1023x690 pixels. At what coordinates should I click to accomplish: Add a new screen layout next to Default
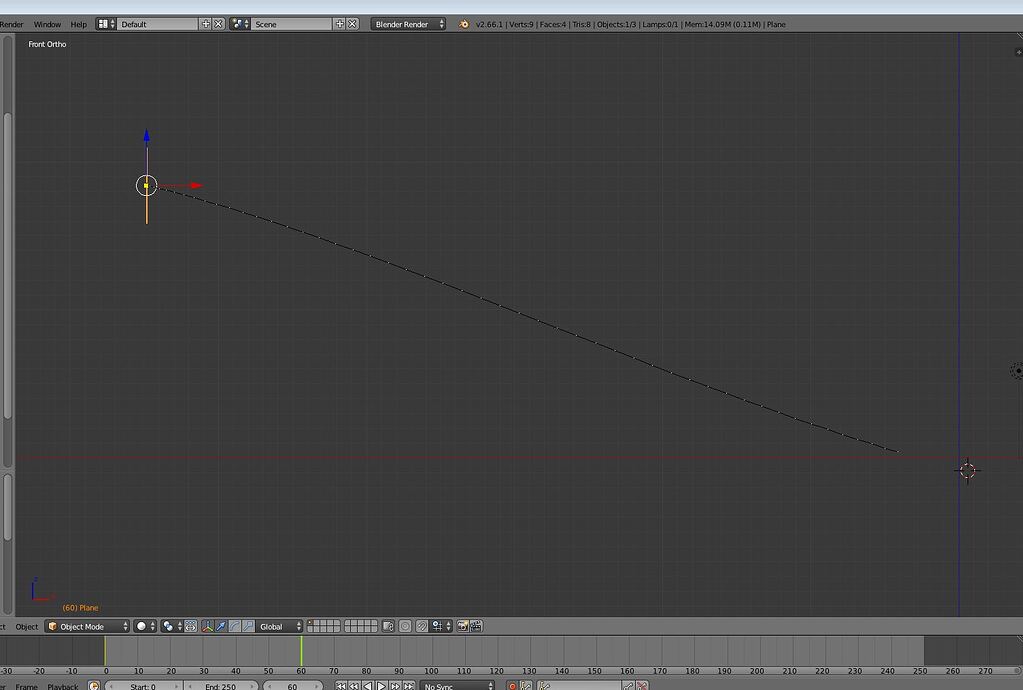(x=206, y=24)
